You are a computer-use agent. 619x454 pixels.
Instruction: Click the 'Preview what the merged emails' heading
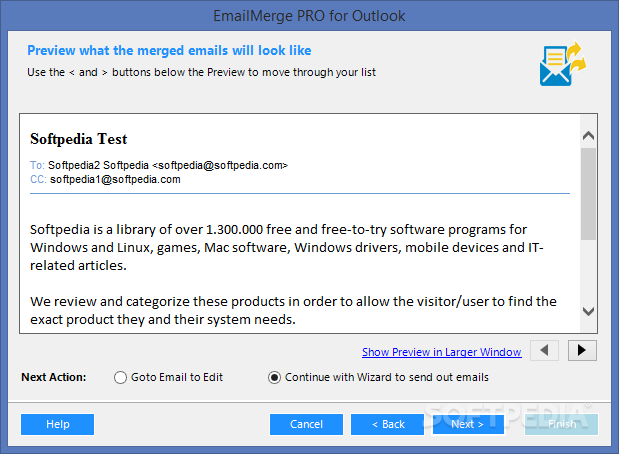(169, 51)
